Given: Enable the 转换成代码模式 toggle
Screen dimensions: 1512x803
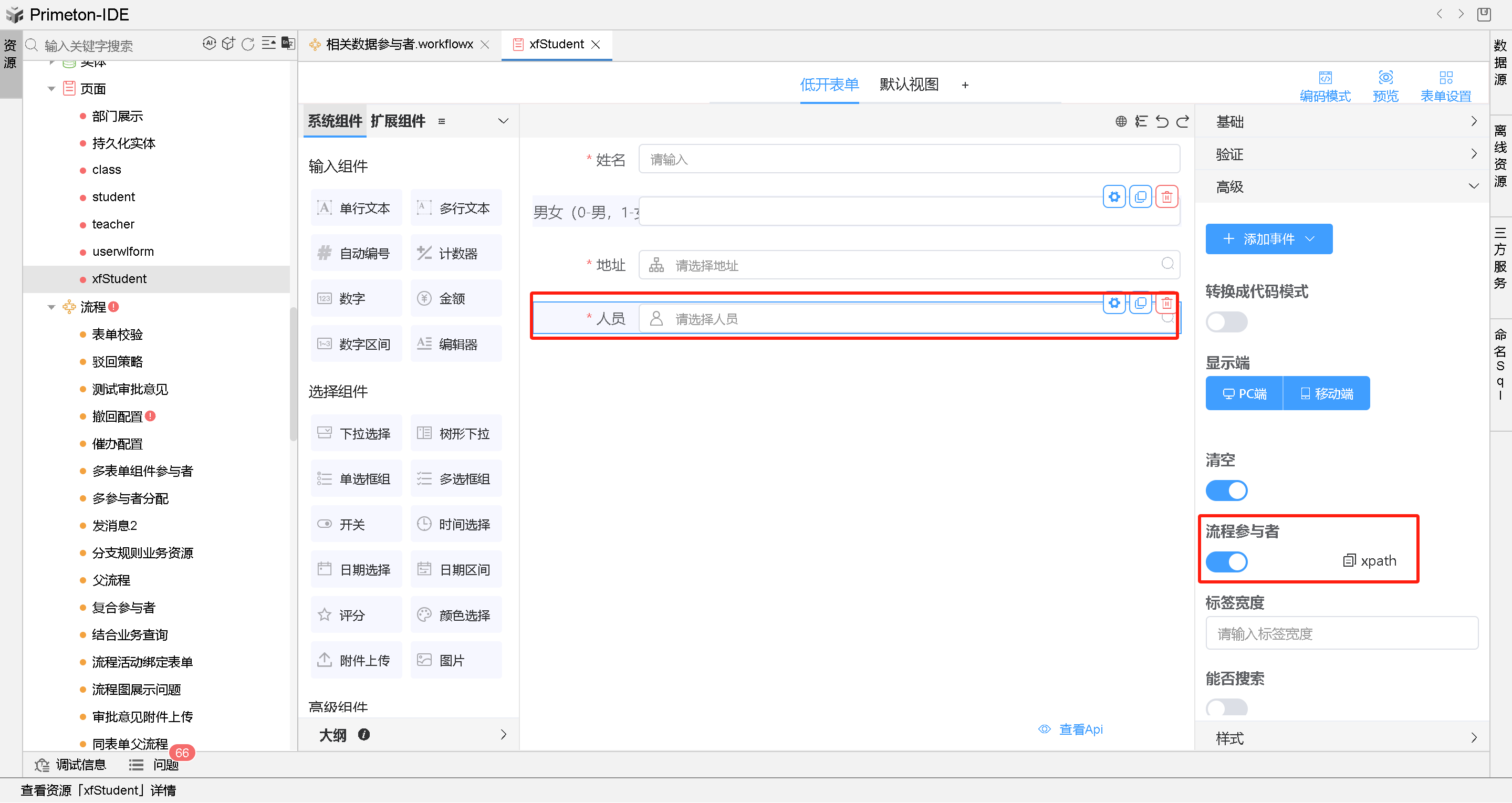Looking at the screenshot, I should pyautogui.click(x=1226, y=321).
